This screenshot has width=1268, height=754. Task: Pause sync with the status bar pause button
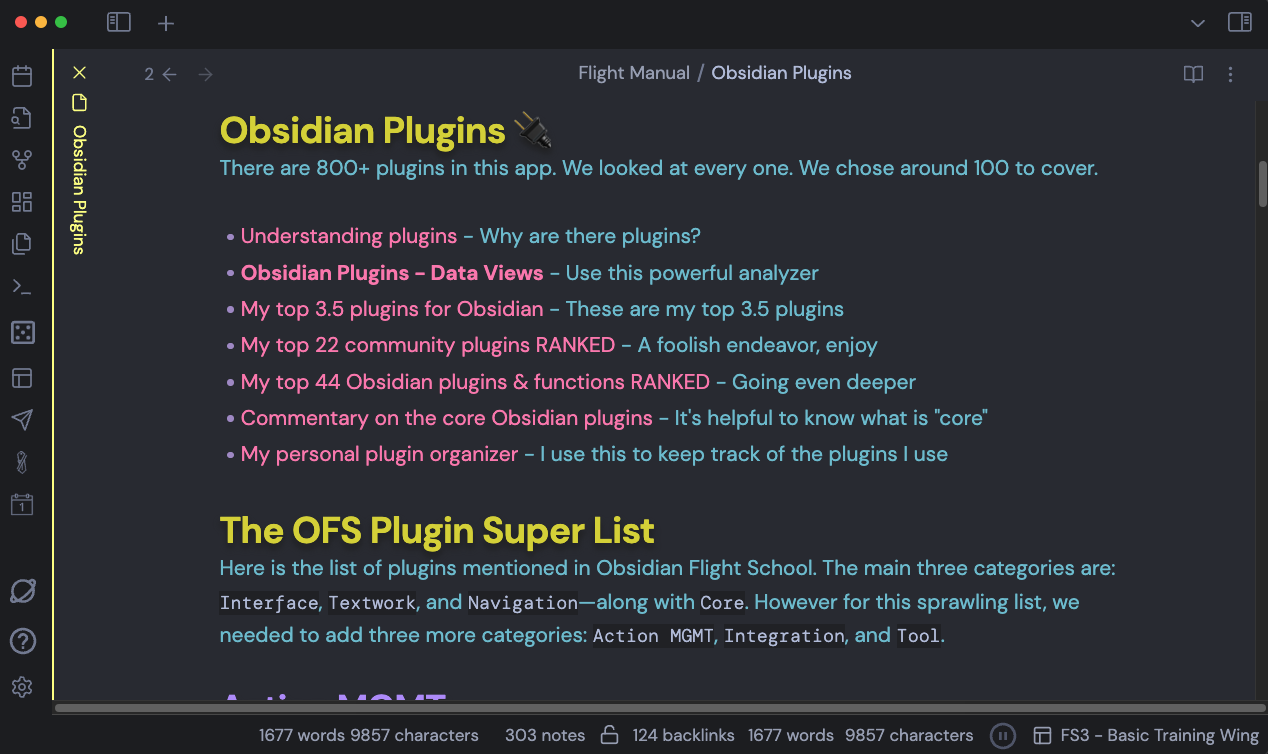1002,735
